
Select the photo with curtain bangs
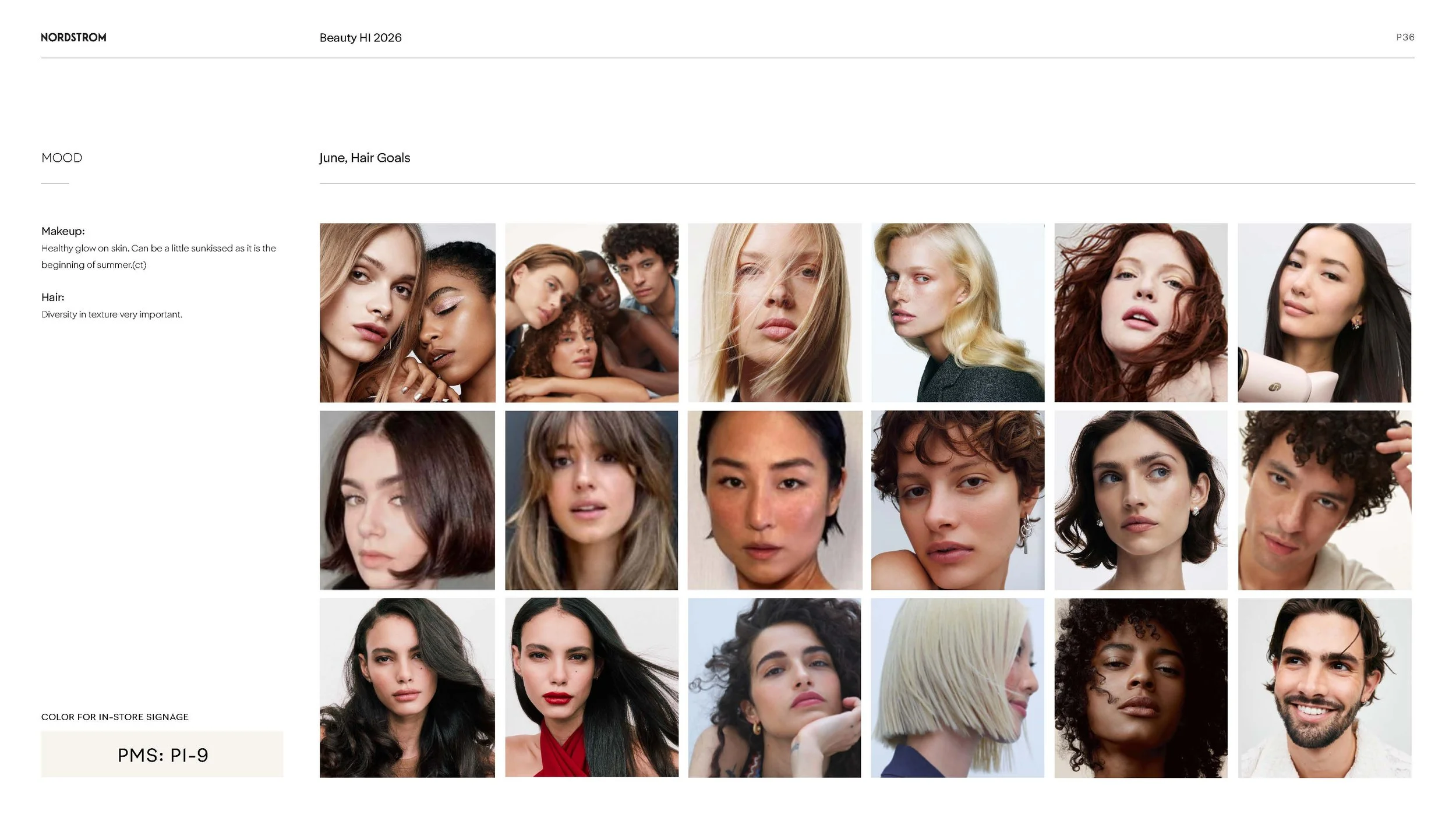click(x=591, y=500)
